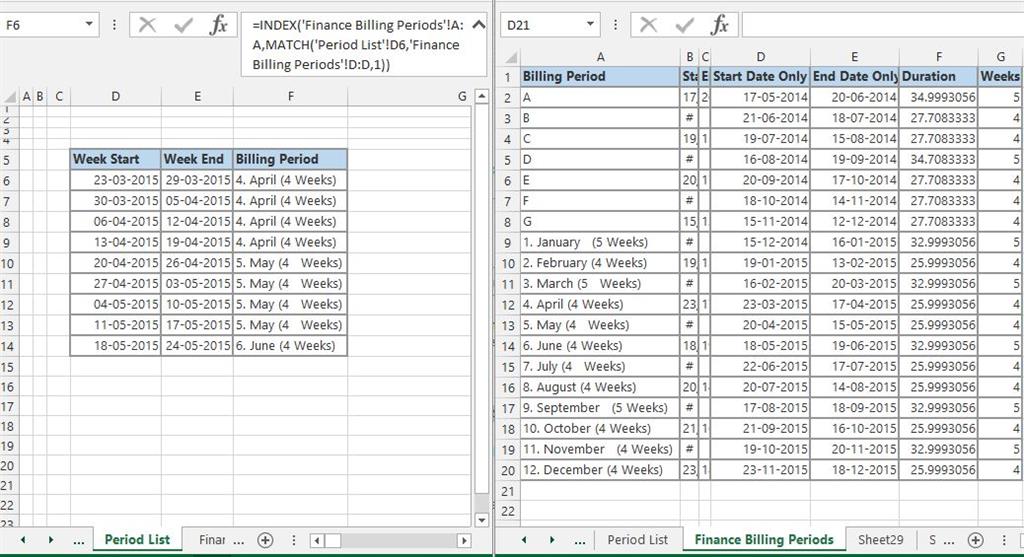This screenshot has height=557, width=1024.
Task: Open Insert Function fx in right window
Action: 720,25
